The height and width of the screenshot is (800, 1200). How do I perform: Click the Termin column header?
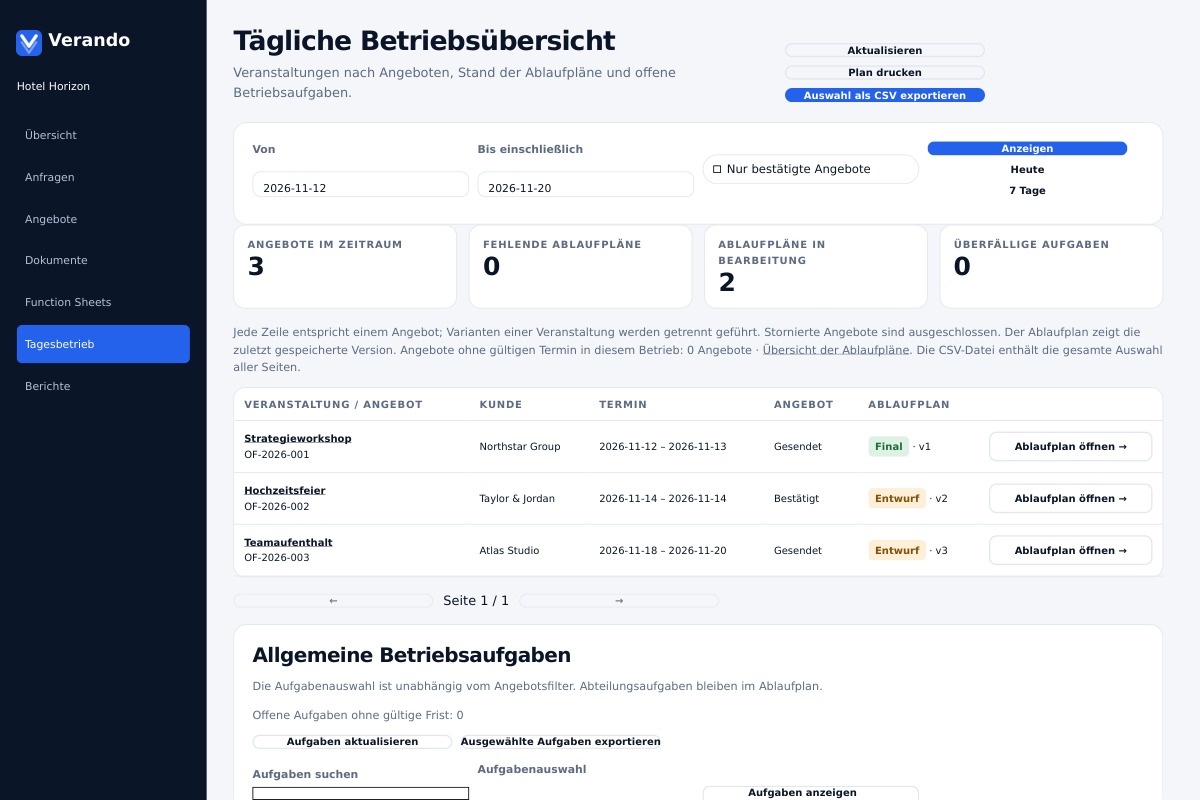[x=623, y=405]
